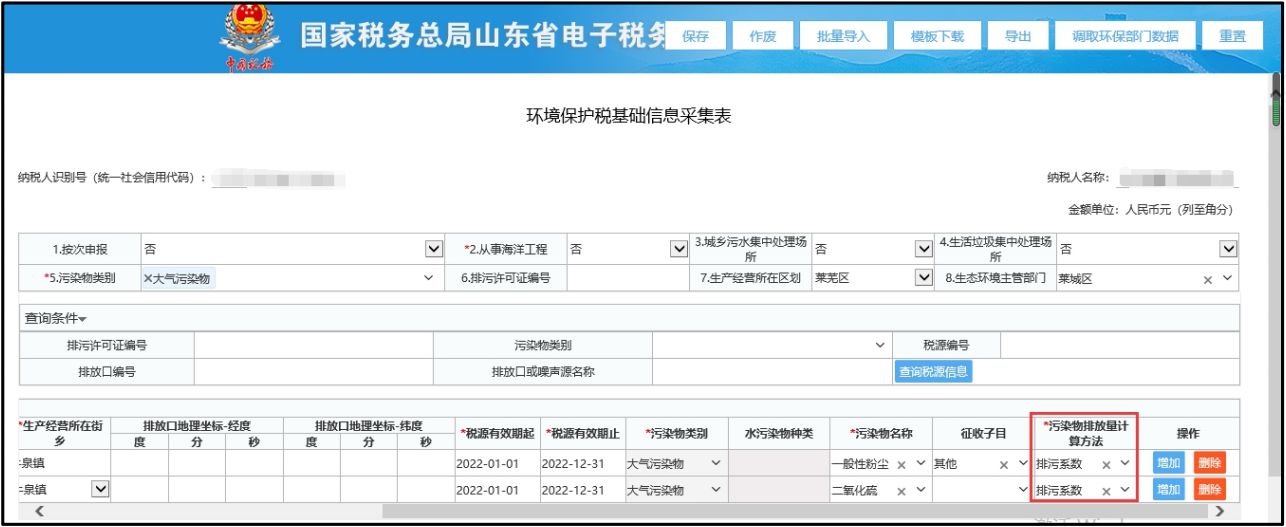Click 查询税源信息 button
Image resolution: width=1286 pixels, height=527 pixels.
click(933, 372)
